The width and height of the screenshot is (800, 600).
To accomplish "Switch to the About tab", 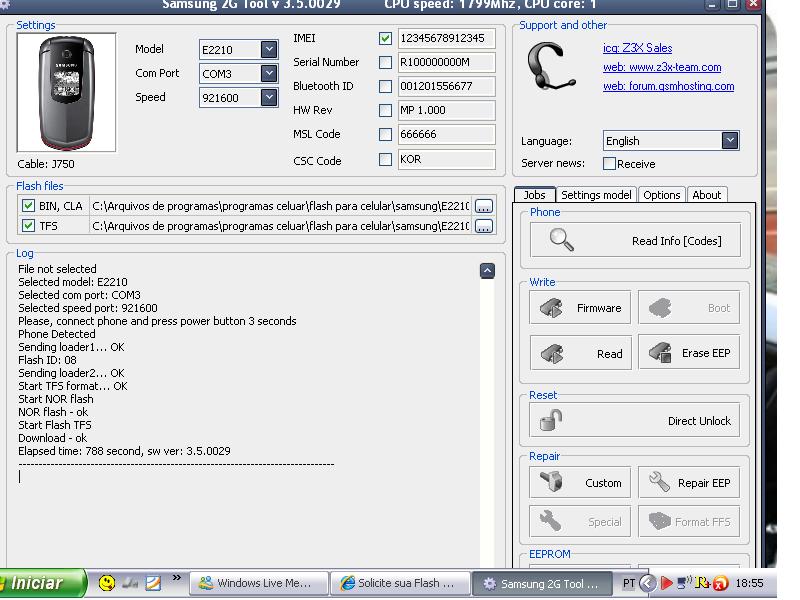I will (x=707, y=195).
